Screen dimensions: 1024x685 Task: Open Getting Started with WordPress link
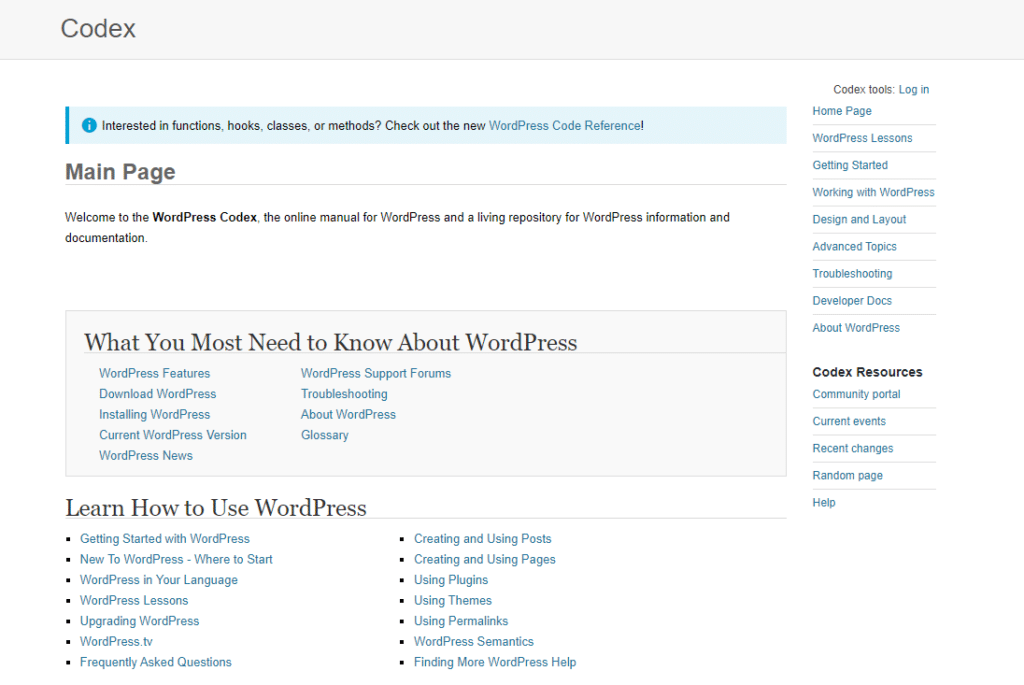point(165,539)
